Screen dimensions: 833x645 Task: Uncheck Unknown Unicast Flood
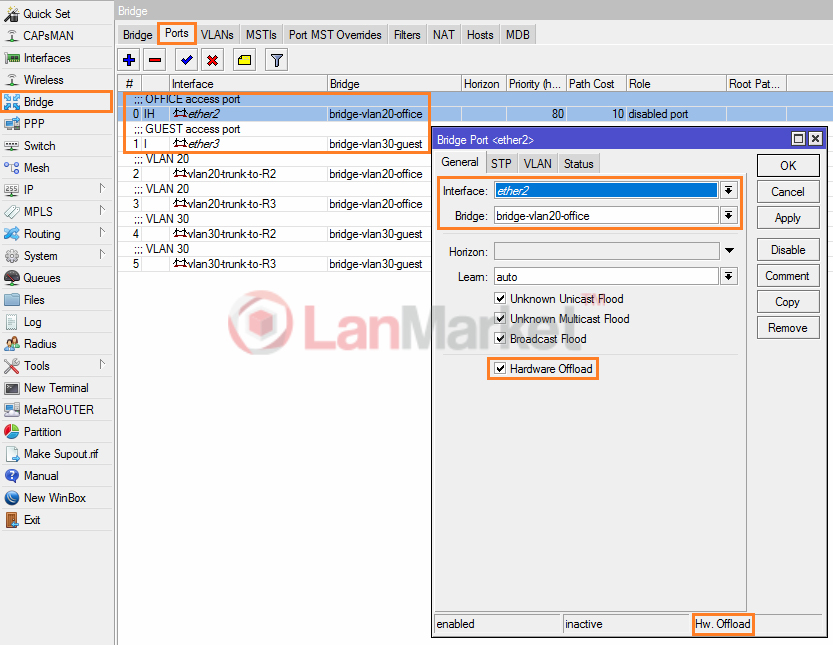[500, 299]
